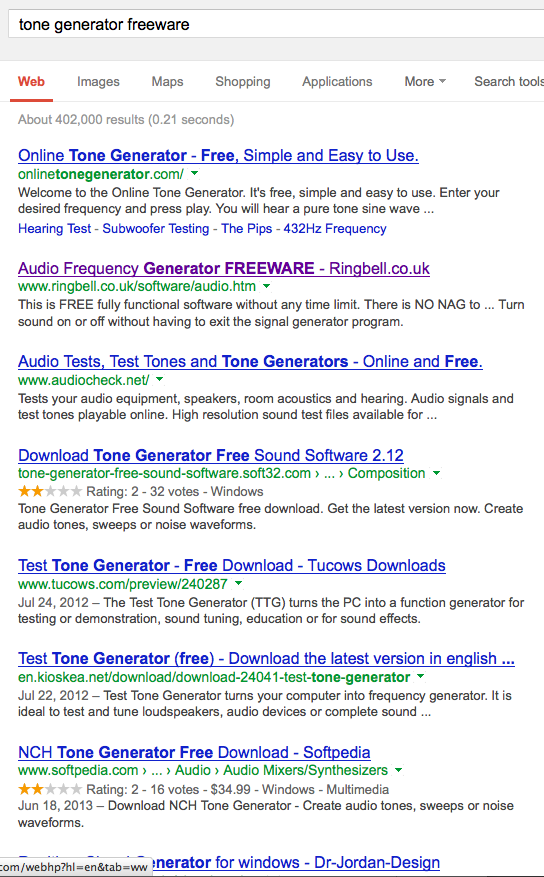Open the NCH Tone Generator Softpedia link
The height and width of the screenshot is (877, 544).
[194, 752]
